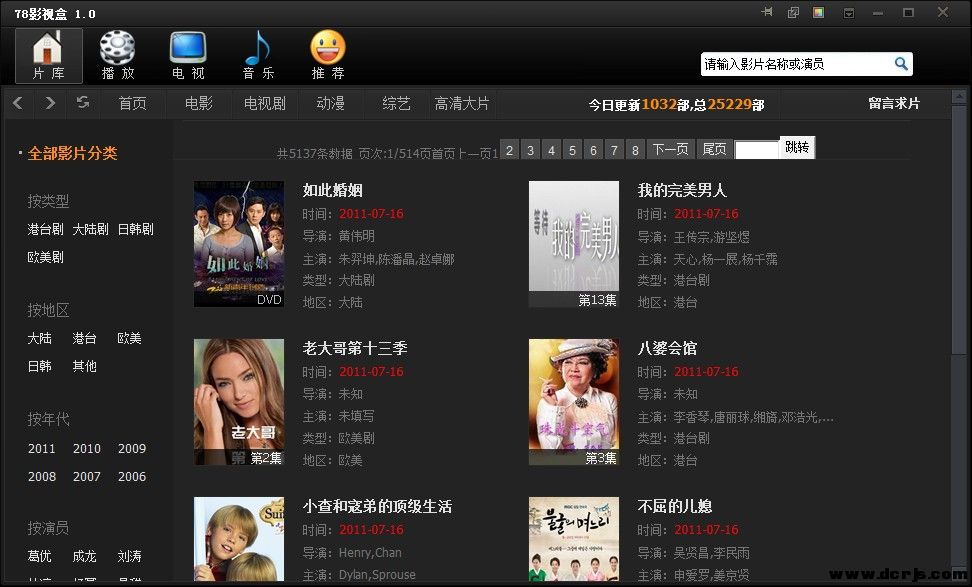Go to page 2
Image resolution: width=972 pixels, height=587 pixels.
pos(510,149)
